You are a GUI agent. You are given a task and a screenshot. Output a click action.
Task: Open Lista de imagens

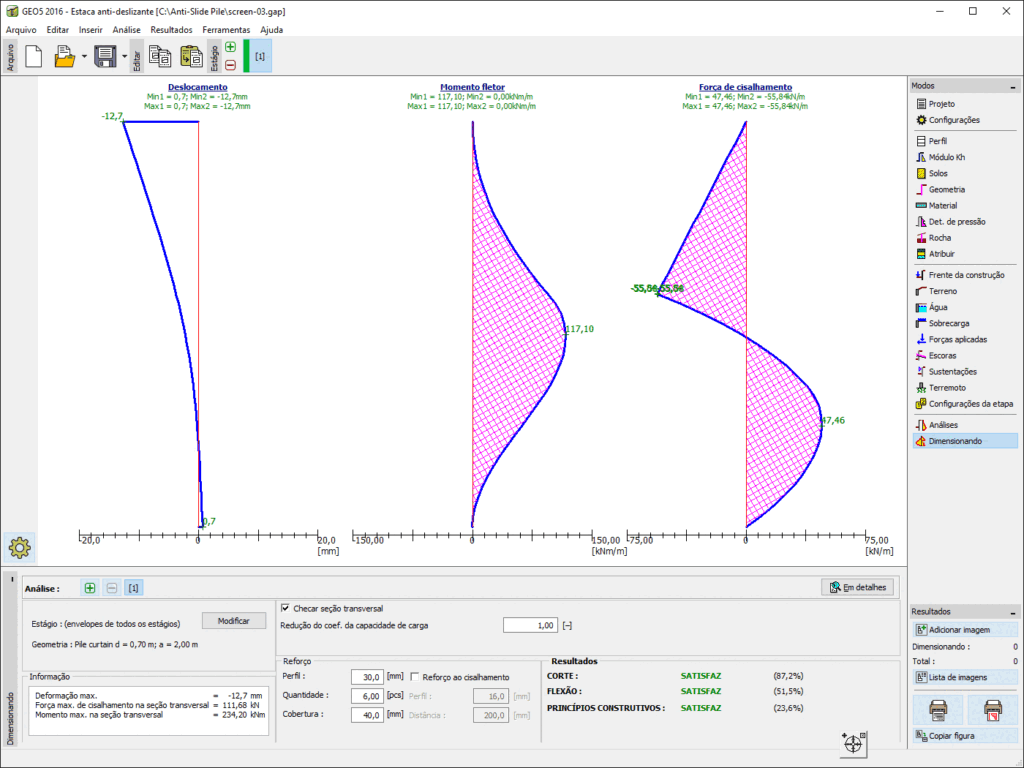965,678
